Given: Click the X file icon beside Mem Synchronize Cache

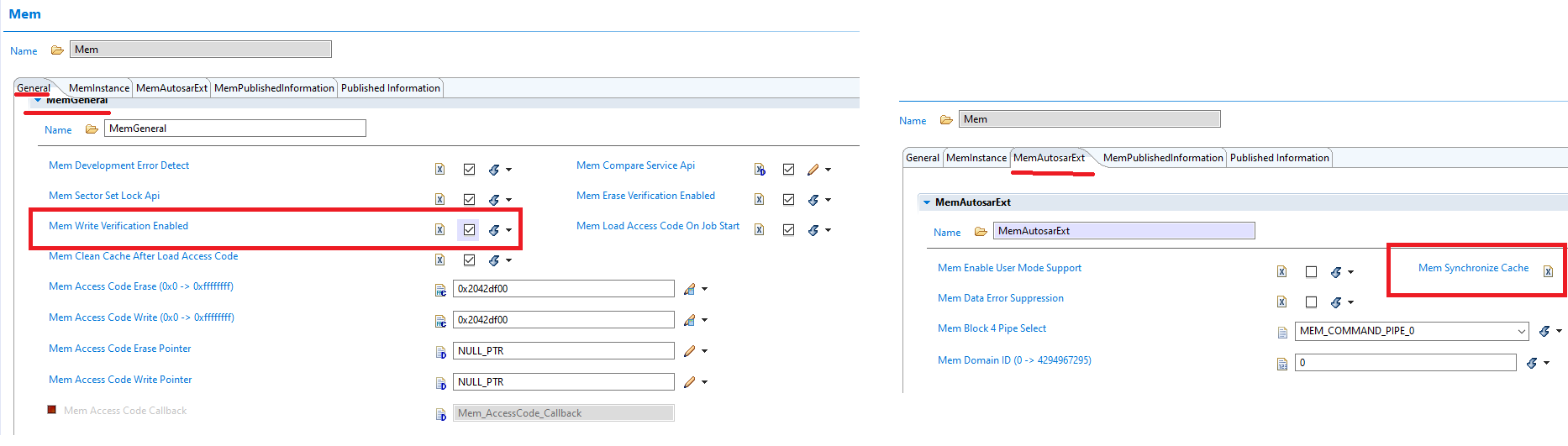Looking at the screenshot, I should 1548,270.
